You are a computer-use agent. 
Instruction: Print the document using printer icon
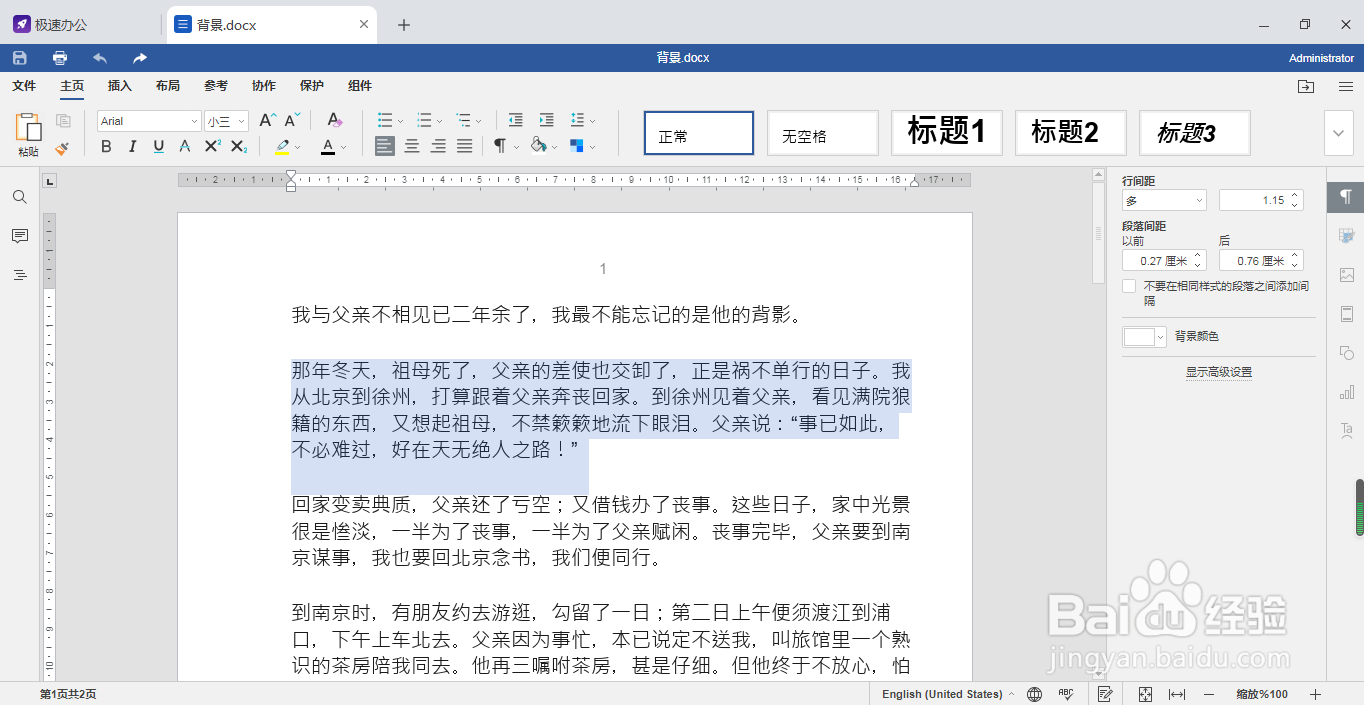tap(60, 58)
